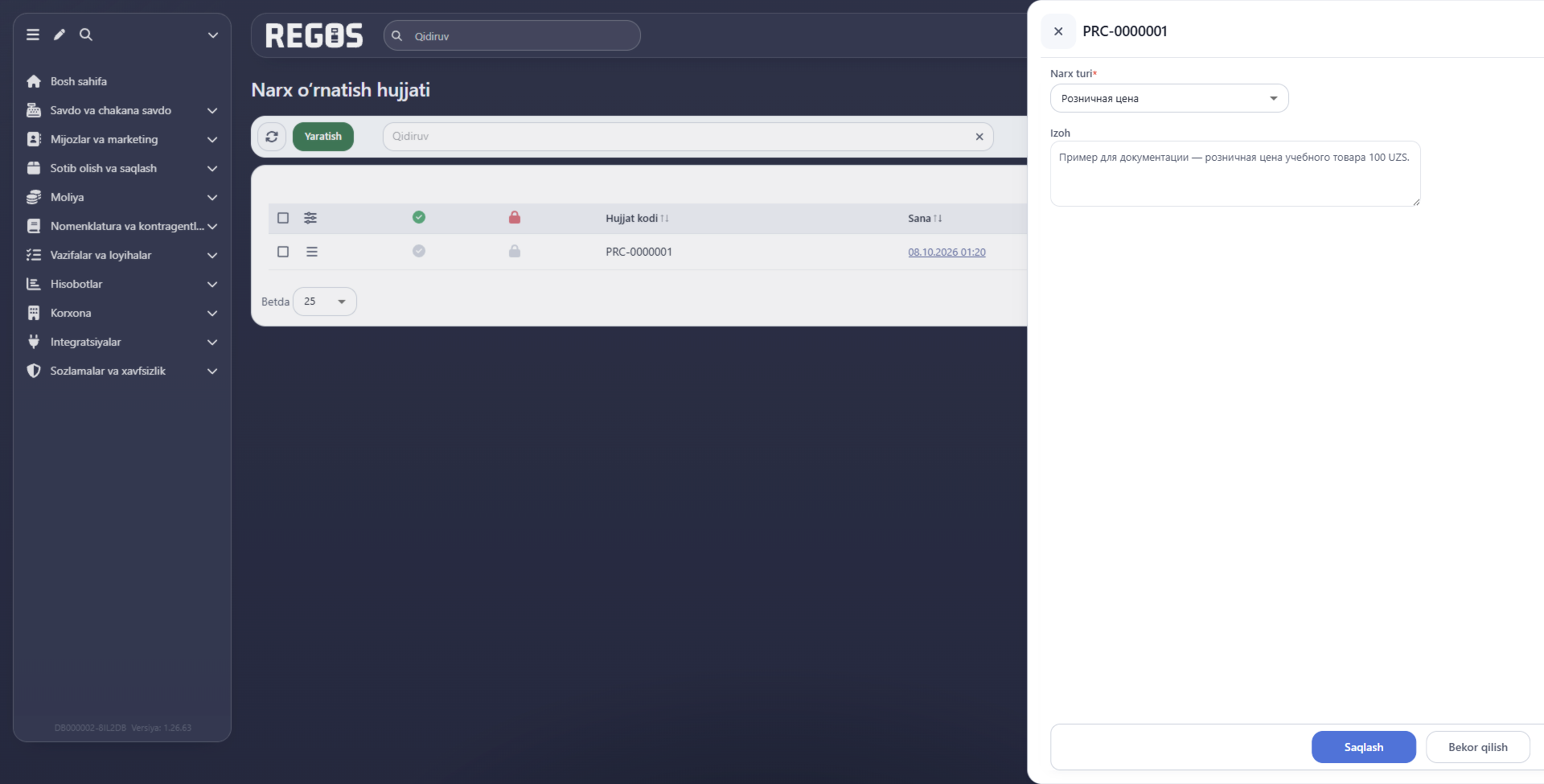Screen dimensions: 1544x784
Task: Open row actions menu for PRC-0000001
Action: 312,252
